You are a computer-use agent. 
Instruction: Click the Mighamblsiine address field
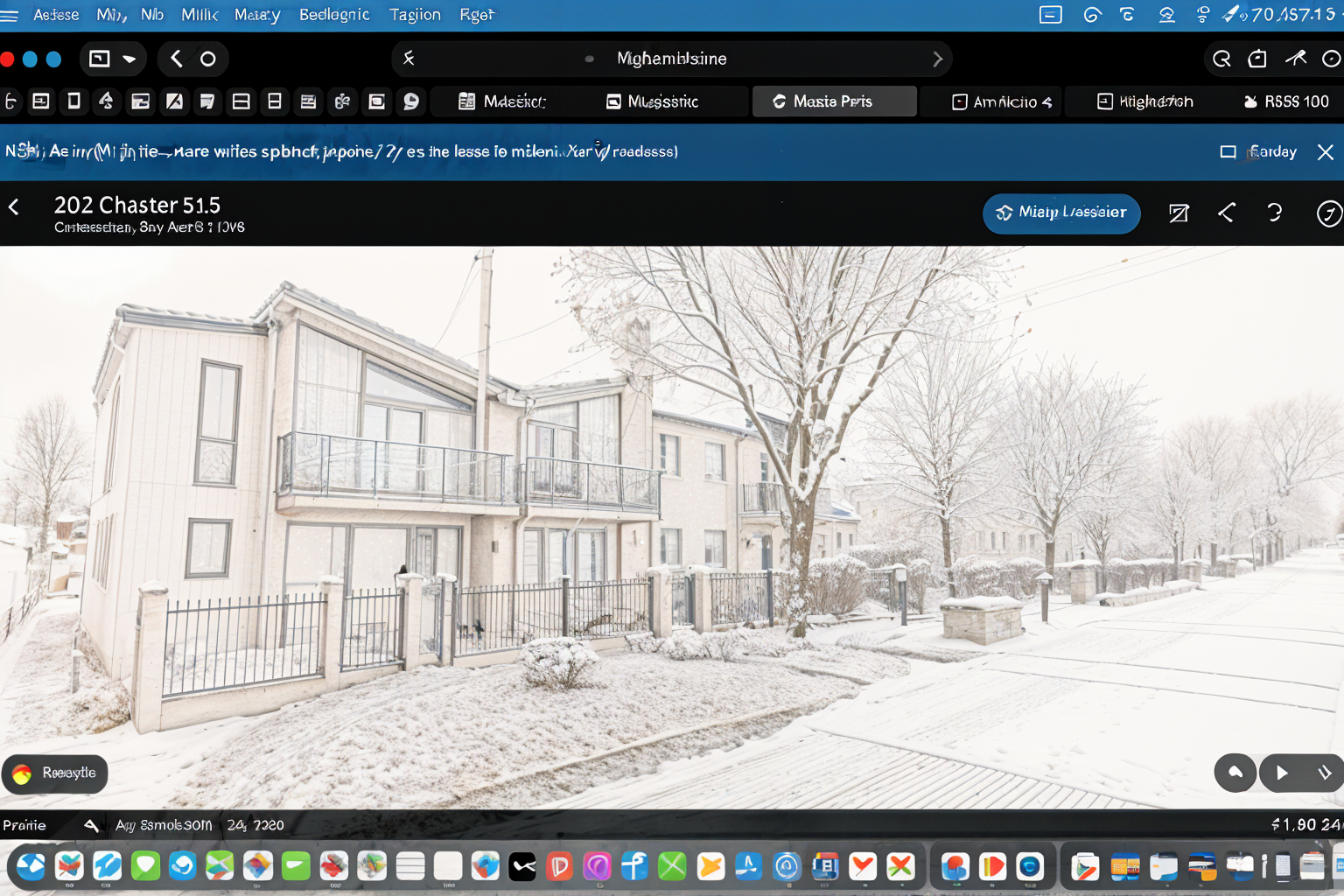671,59
